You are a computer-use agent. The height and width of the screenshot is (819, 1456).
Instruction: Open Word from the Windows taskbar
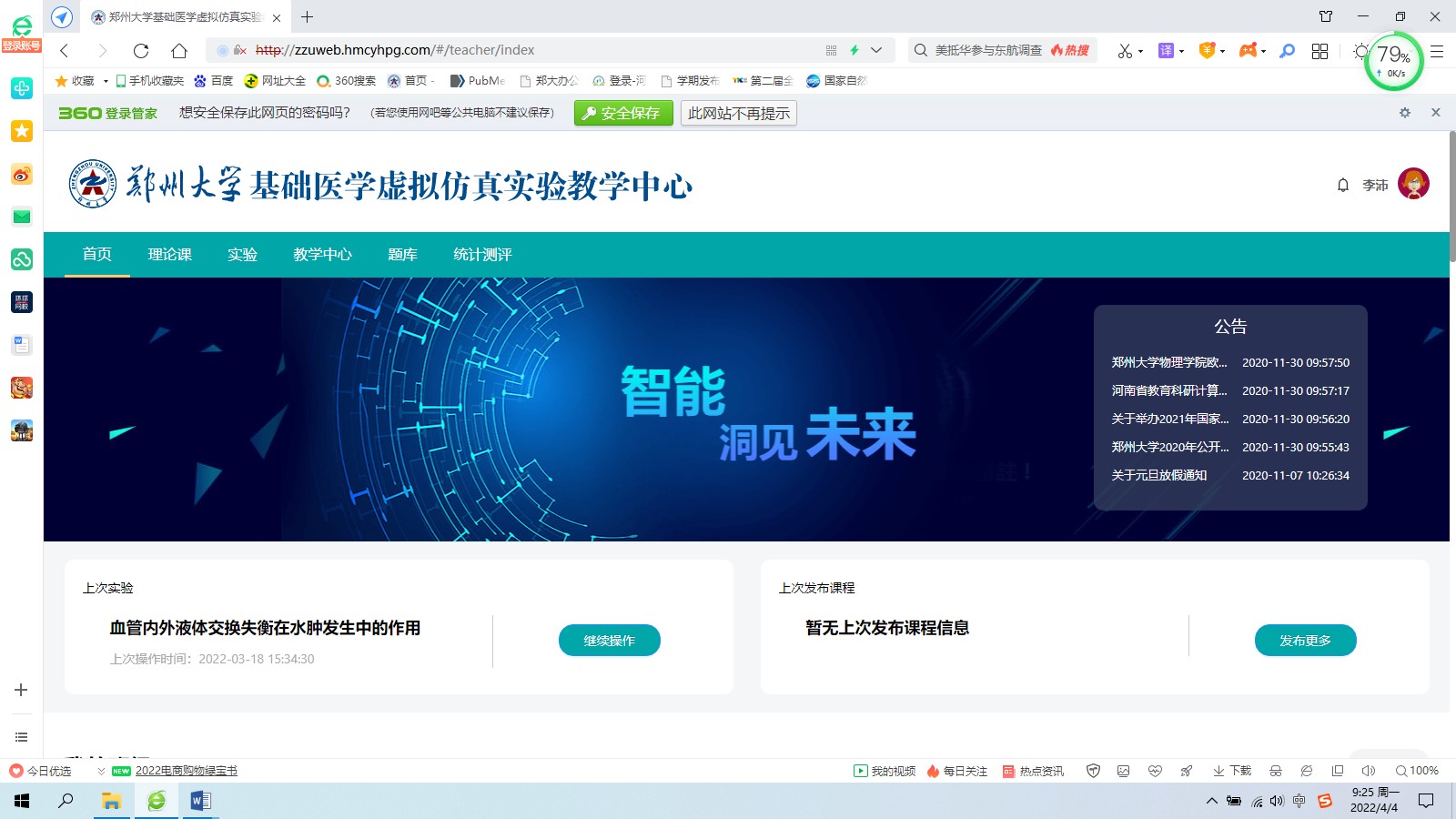click(x=200, y=801)
